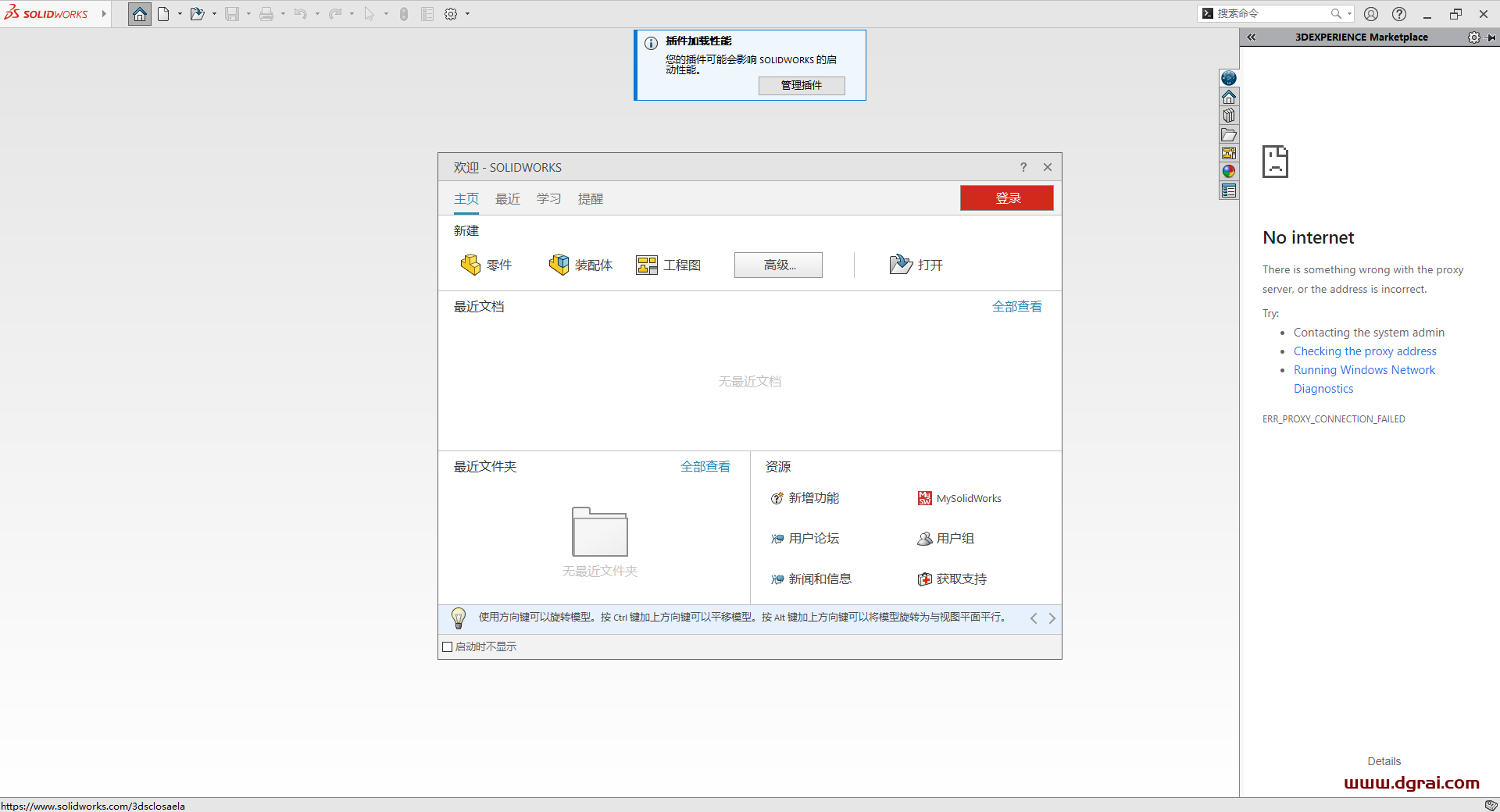The image size is (1500, 812).
Task: Expand the SOLIDWORKS menu flyout arrow
Action: 104,14
